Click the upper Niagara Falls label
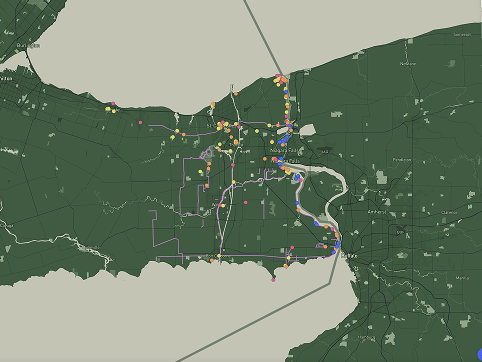The image size is (482, 362). [x=283, y=151]
